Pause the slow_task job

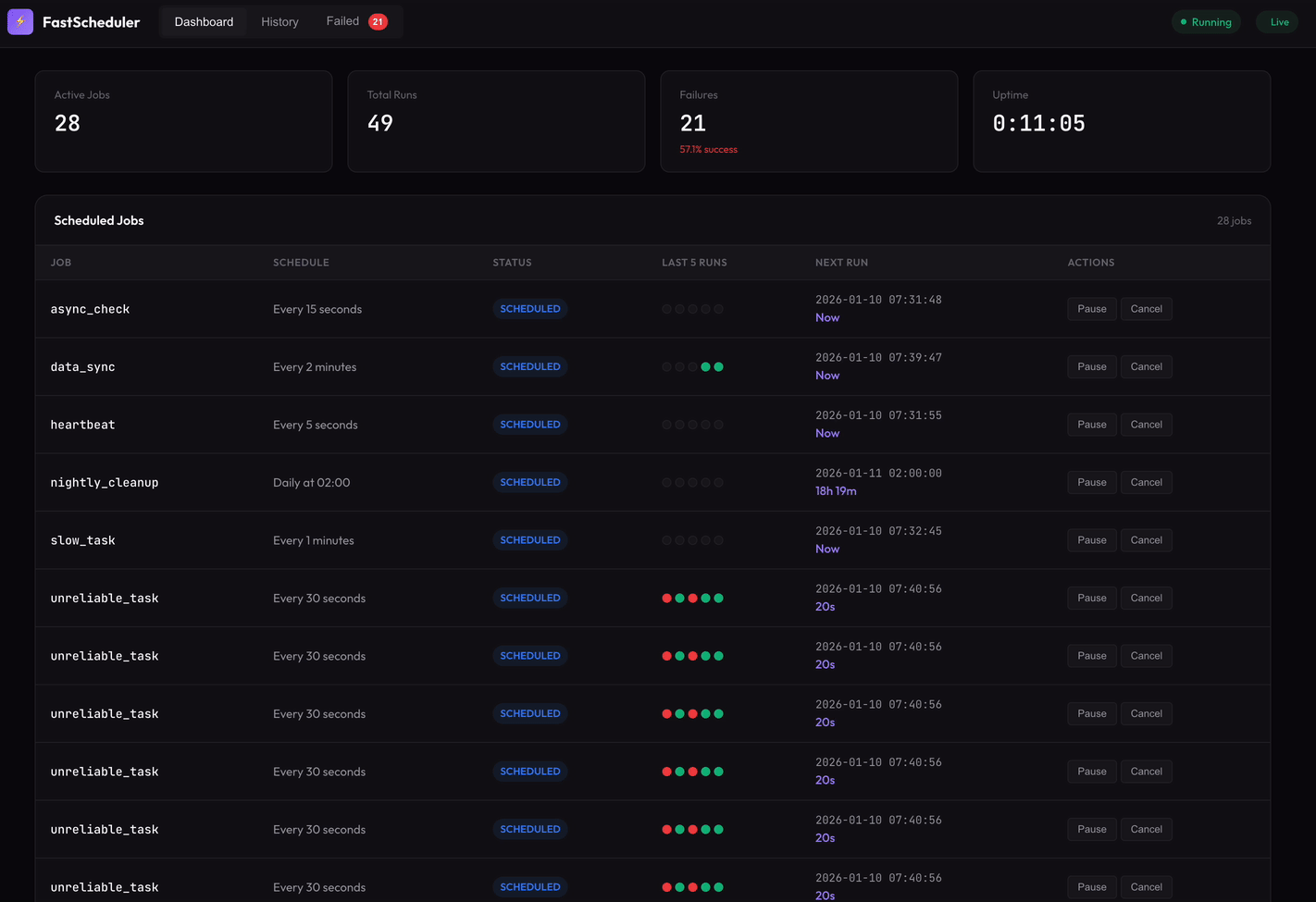(1092, 540)
